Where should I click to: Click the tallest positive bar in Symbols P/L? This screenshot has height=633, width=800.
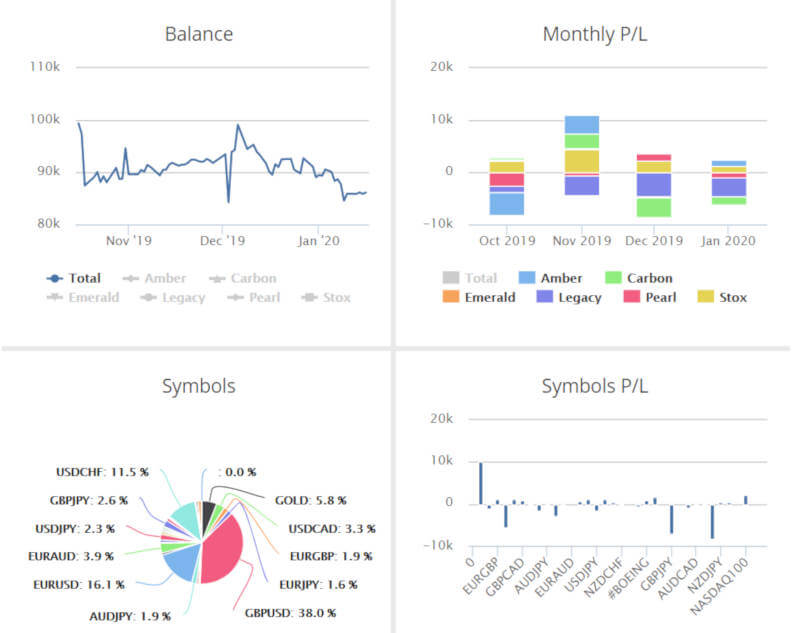coord(481,482)
